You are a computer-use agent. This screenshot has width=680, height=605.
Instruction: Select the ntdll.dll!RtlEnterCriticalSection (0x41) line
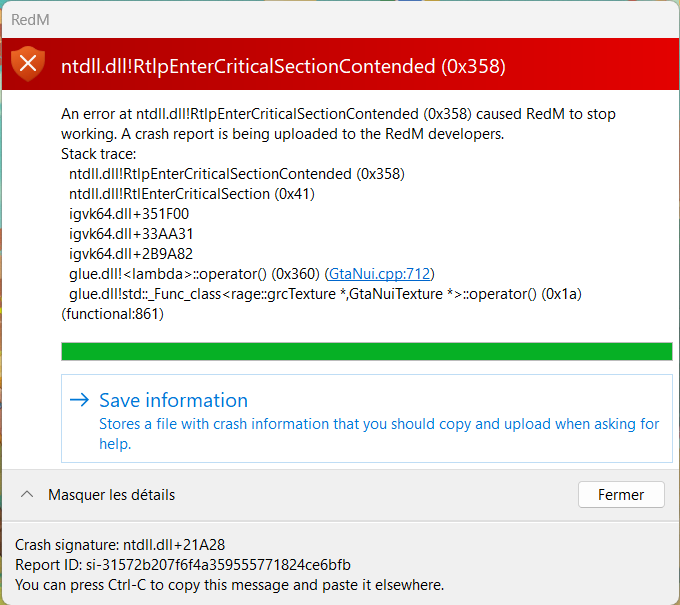pos(192,194)
